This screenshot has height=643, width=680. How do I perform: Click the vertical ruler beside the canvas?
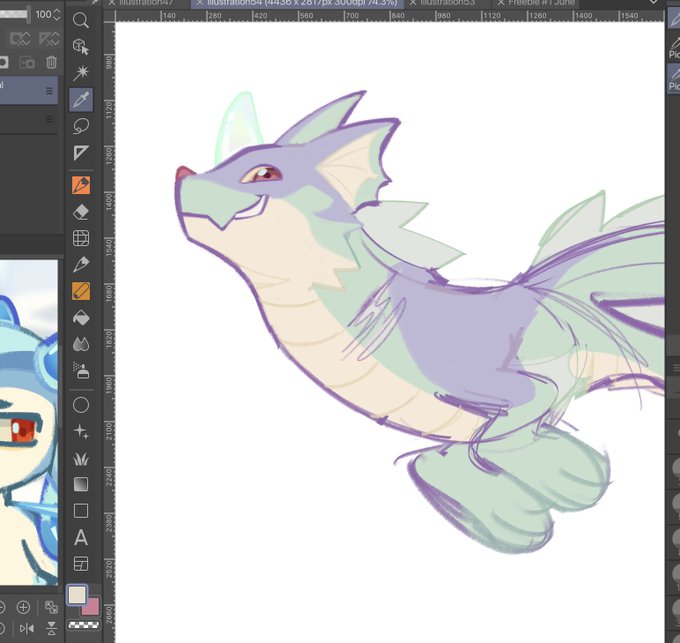pos(109,332)
